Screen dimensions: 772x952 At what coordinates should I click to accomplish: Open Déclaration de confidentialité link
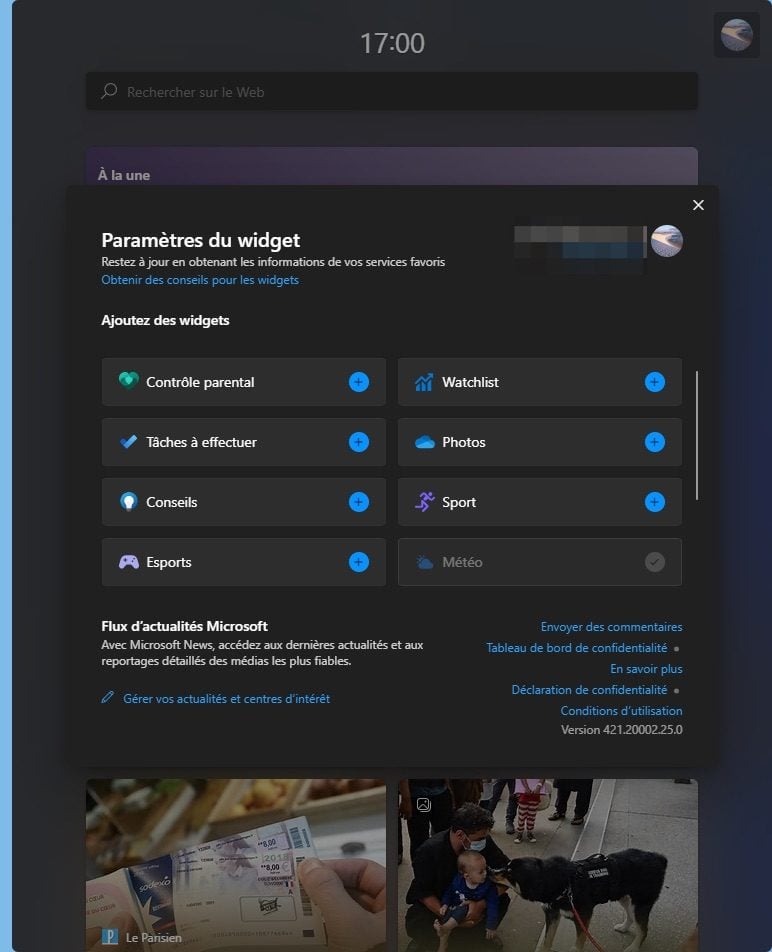click(x=589, y=690)
